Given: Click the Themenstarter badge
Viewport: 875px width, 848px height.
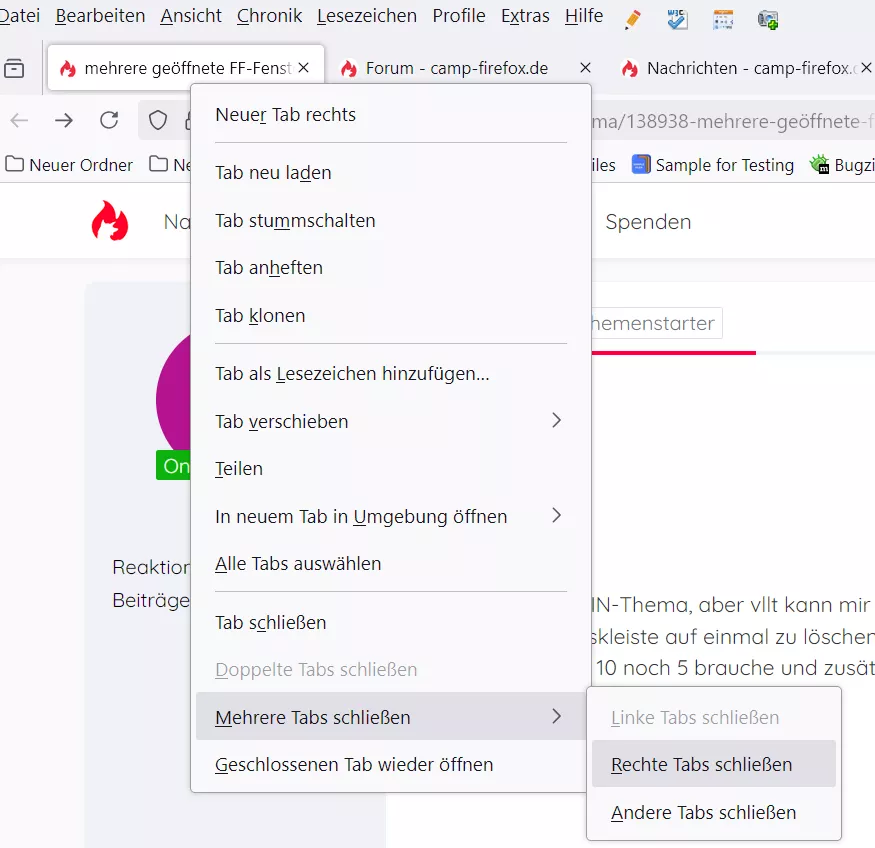Looking at the screenshot, I should 655,323.
